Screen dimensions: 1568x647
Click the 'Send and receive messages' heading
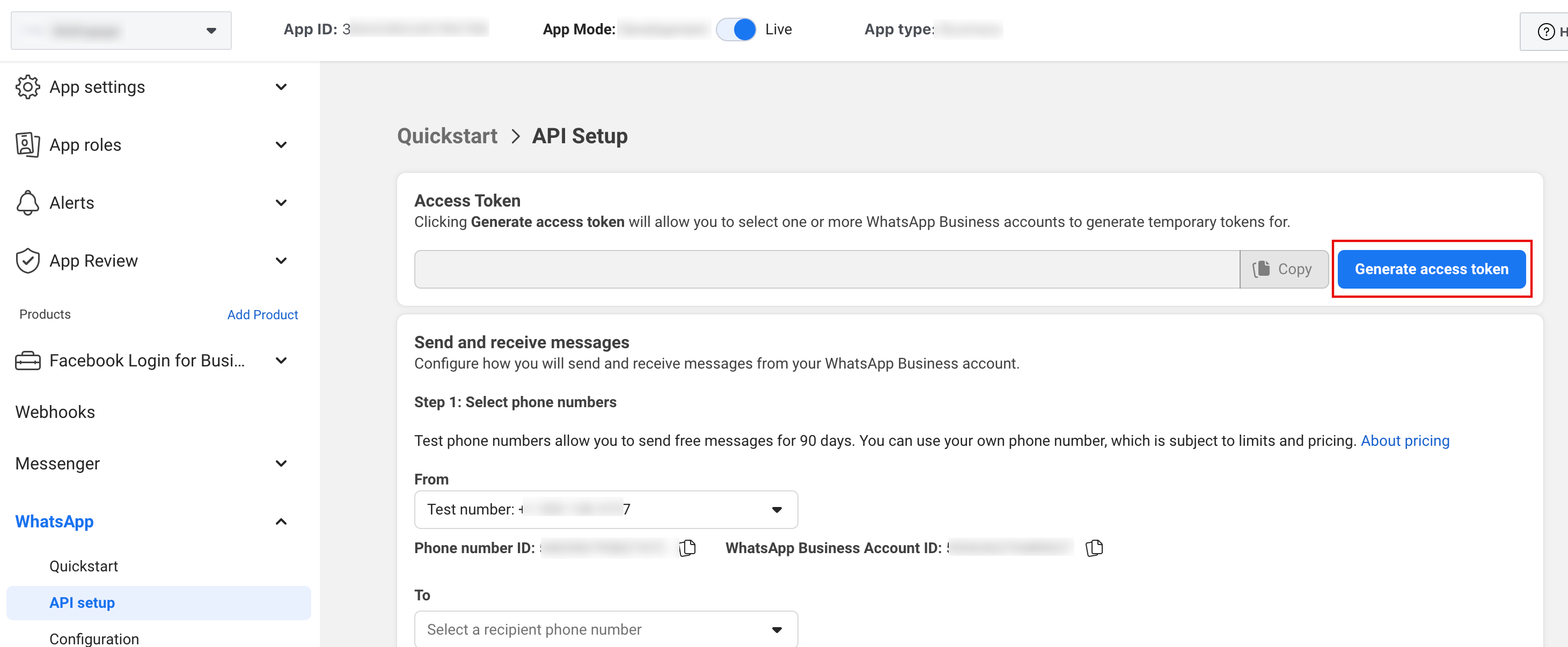click(522, 342)
